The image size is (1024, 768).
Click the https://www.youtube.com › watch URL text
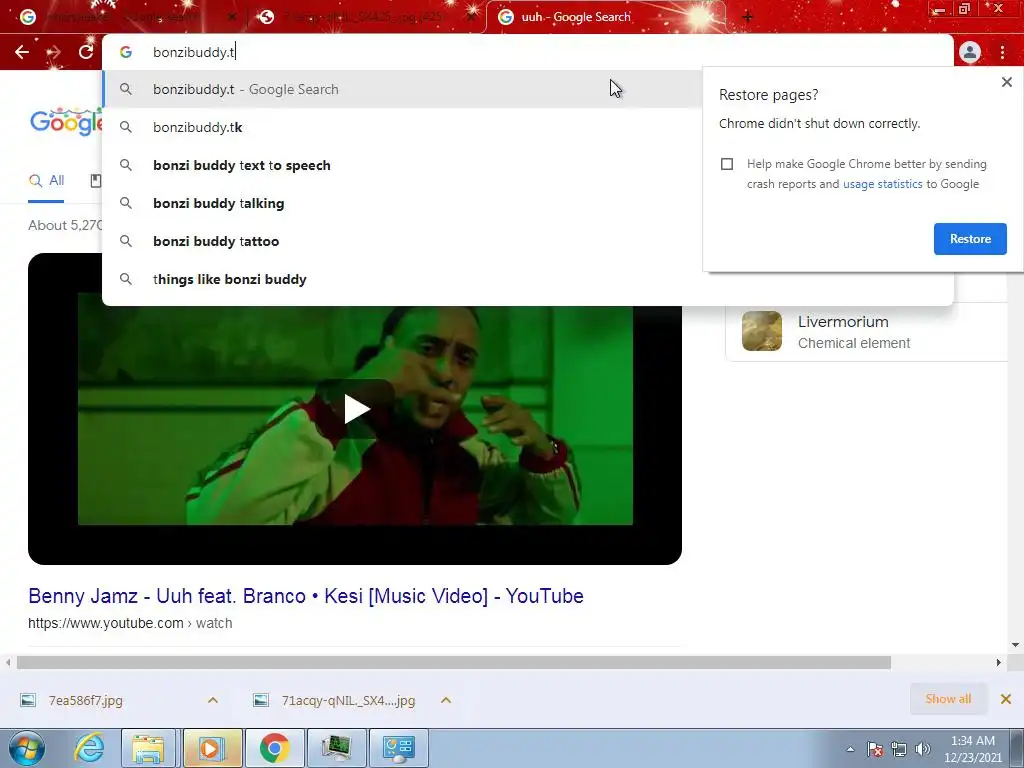click(x=130, y=623)
